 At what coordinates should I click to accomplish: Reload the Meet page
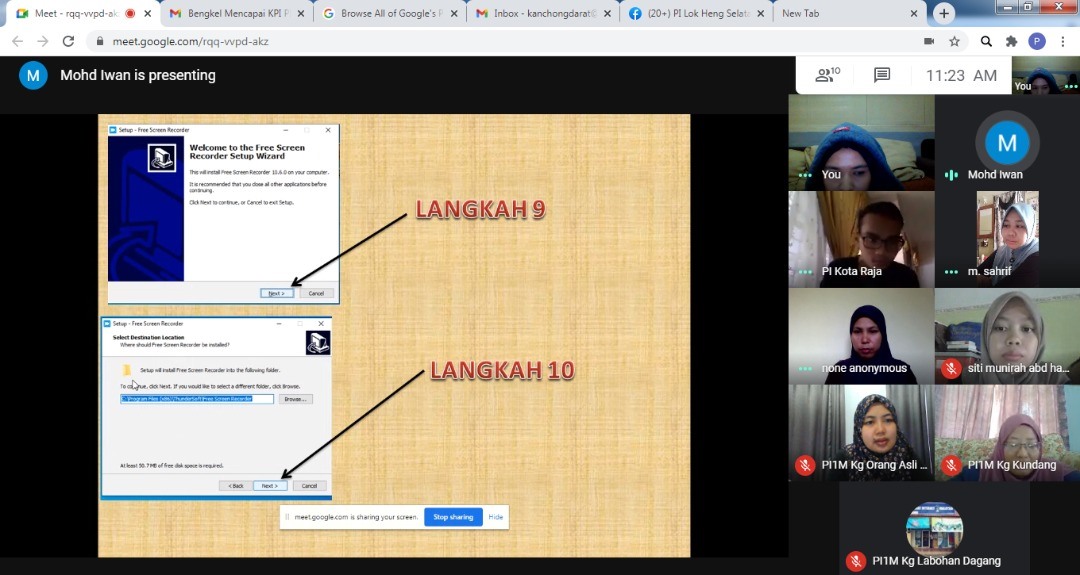[68, 41]
